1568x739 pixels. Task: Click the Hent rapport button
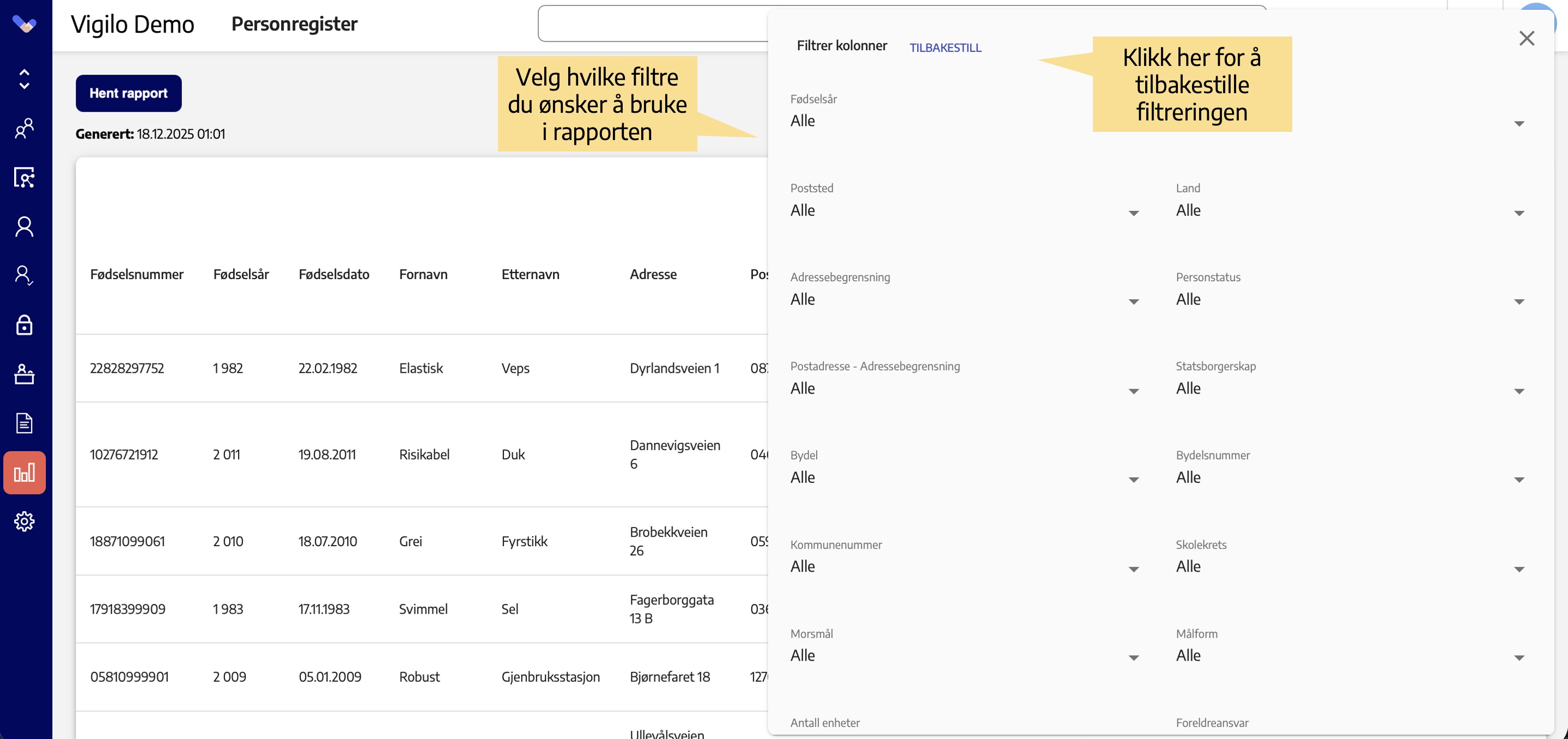[129, 93]
